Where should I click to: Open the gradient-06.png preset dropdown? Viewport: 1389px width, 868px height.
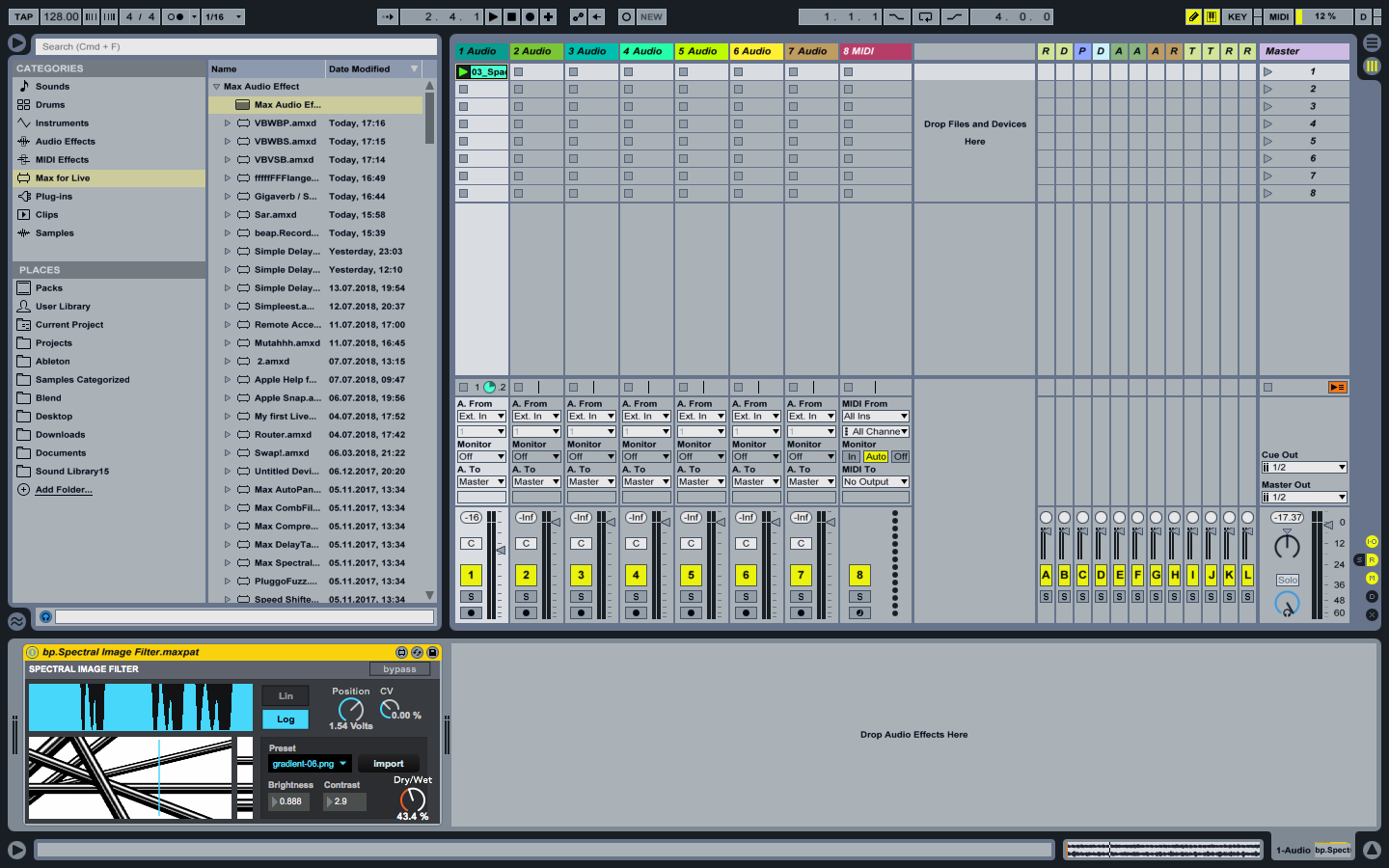tap(309, 763)
